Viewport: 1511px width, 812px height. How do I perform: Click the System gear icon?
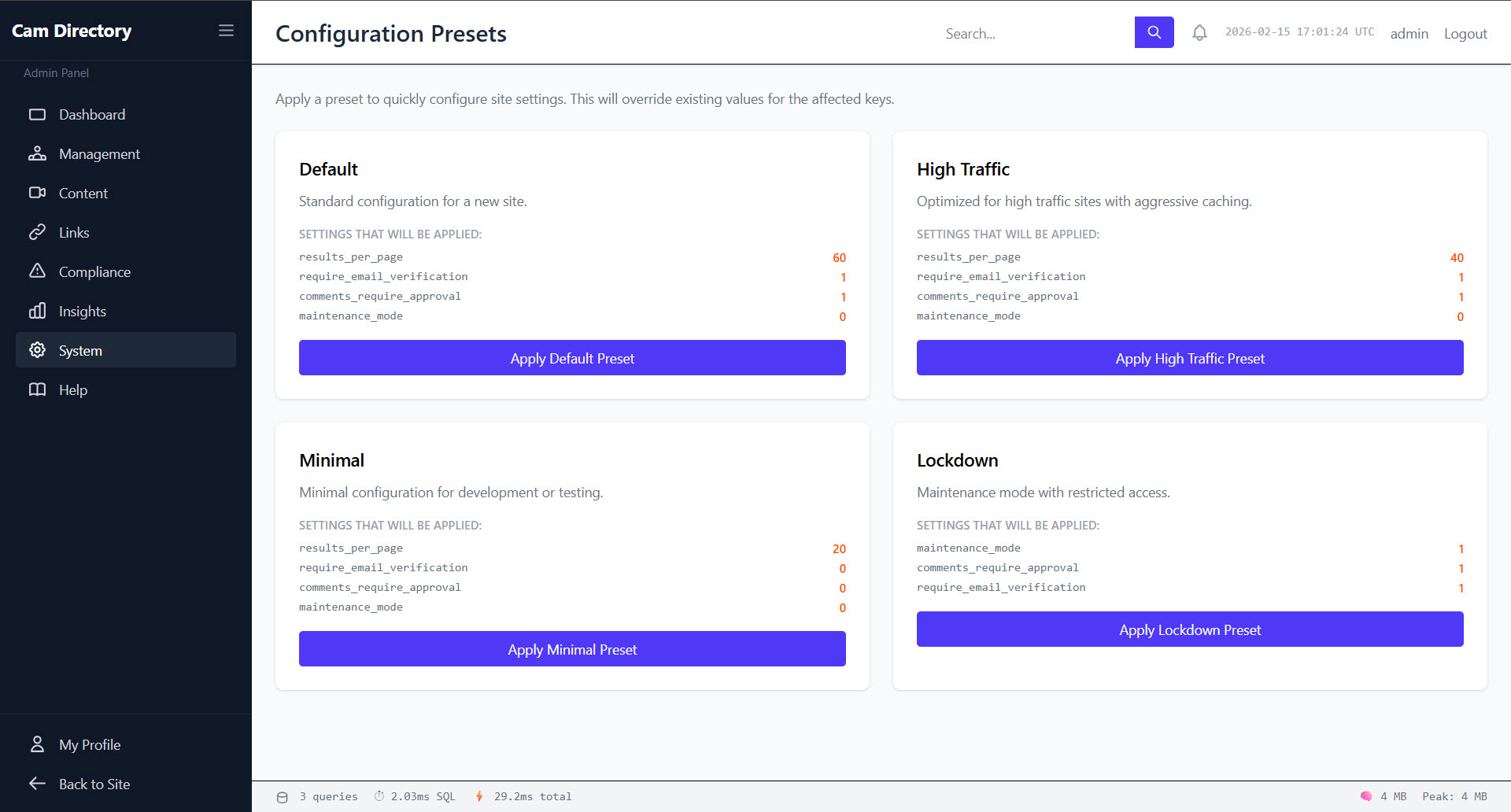[37, 350]
